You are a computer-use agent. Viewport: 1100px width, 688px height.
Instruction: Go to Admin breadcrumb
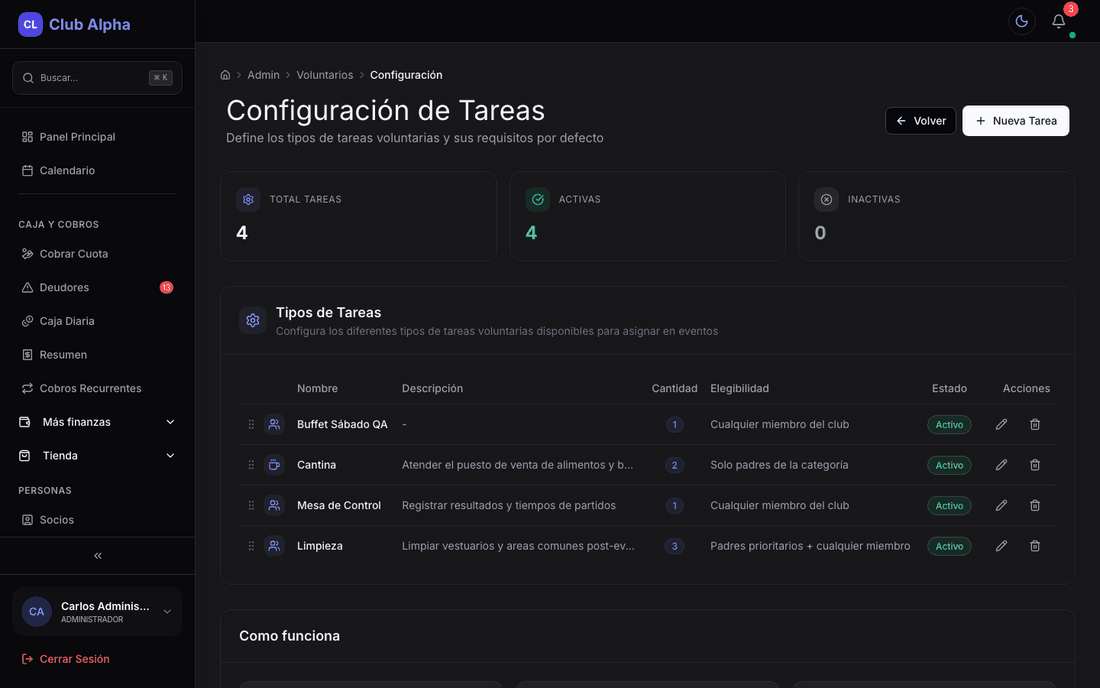click(x=263, y=75)
